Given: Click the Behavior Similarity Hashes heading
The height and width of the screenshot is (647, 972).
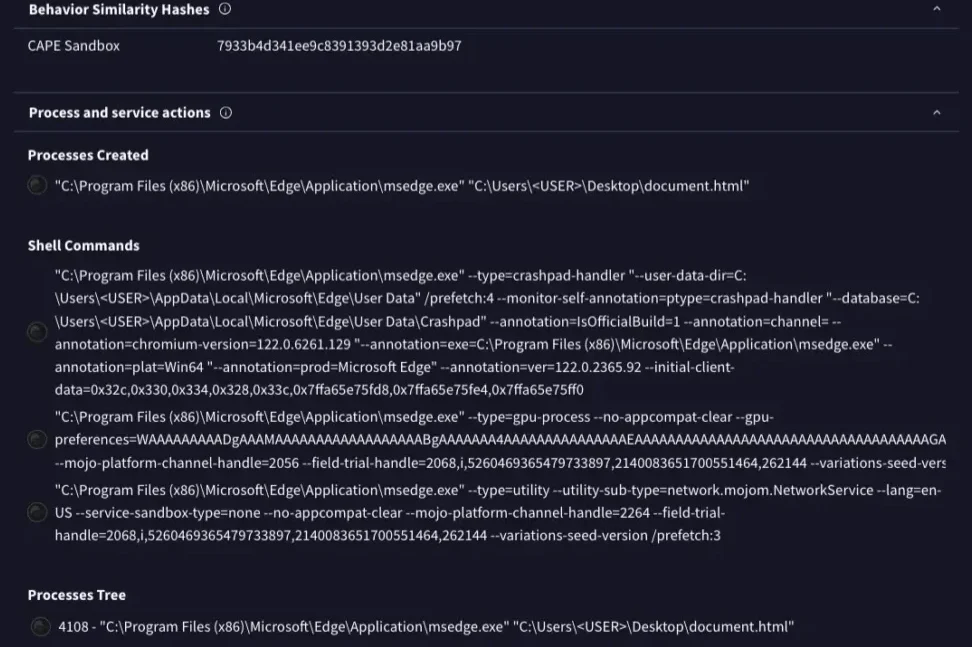Looking at the screenshot, I should click(x=119, y=9).
